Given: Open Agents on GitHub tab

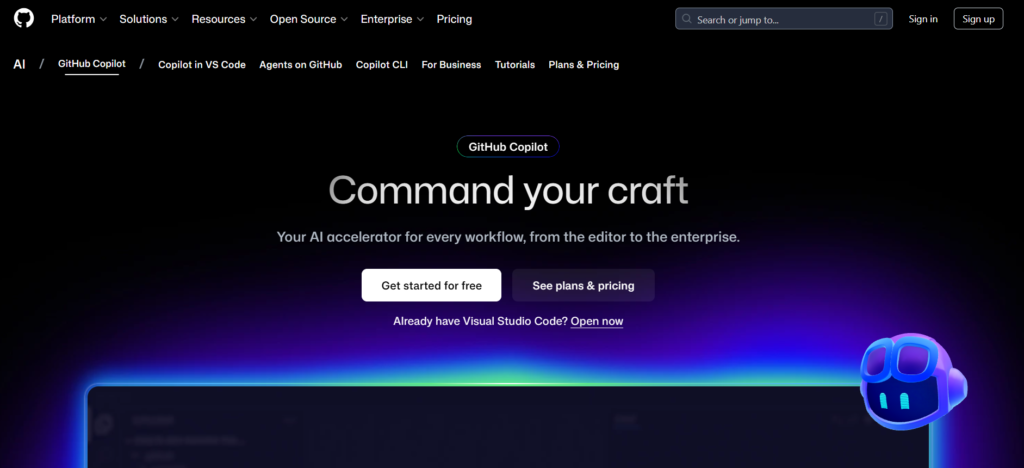Looking at the screenshot, I should click(300, 65).
